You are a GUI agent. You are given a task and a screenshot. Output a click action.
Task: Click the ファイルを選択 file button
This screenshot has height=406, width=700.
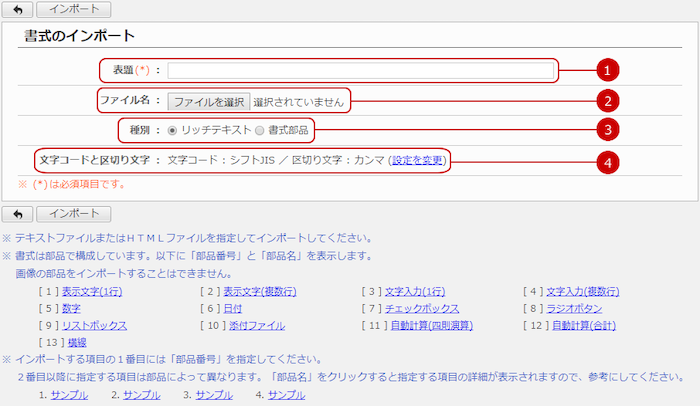coord(207,101)
